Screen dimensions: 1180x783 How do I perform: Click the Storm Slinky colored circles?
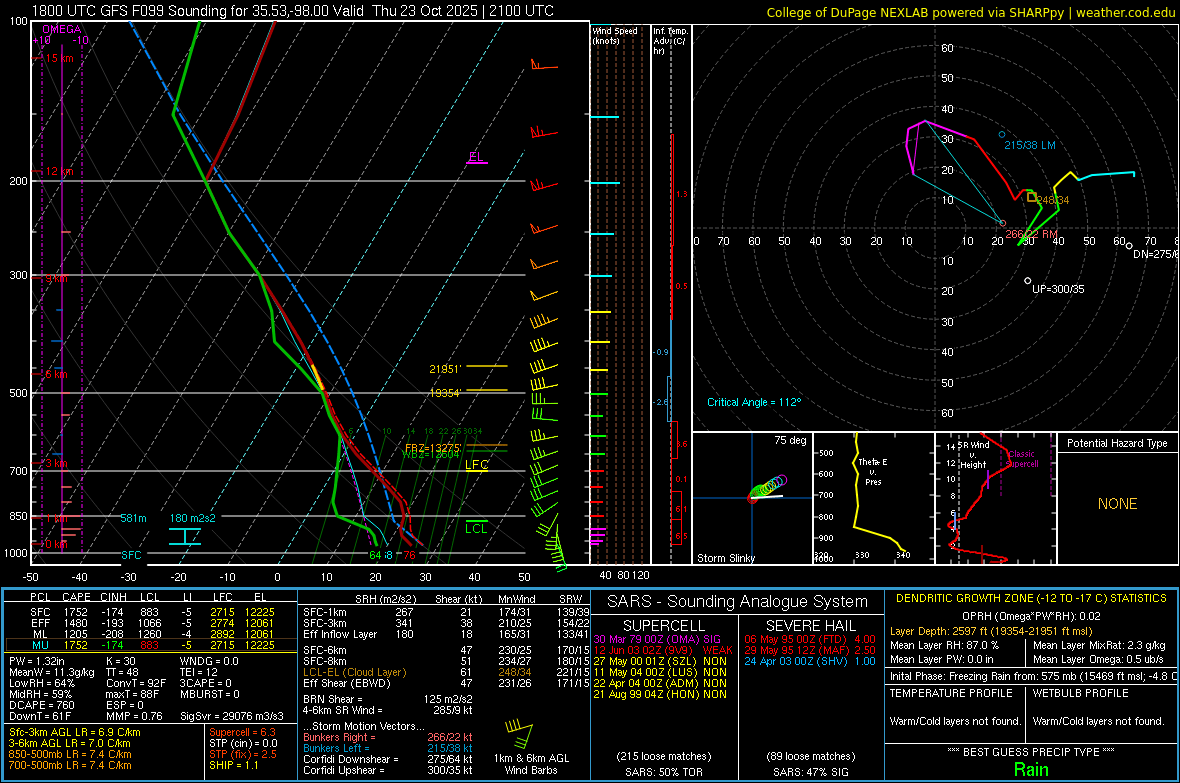768,488
